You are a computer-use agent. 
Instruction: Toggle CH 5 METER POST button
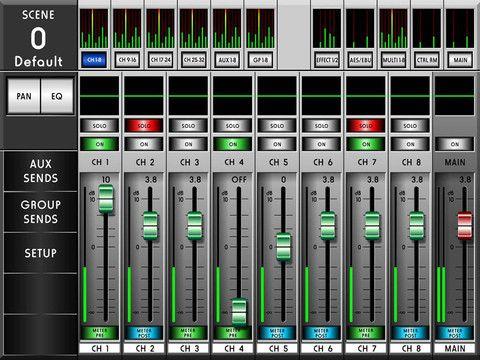[277, 333]
